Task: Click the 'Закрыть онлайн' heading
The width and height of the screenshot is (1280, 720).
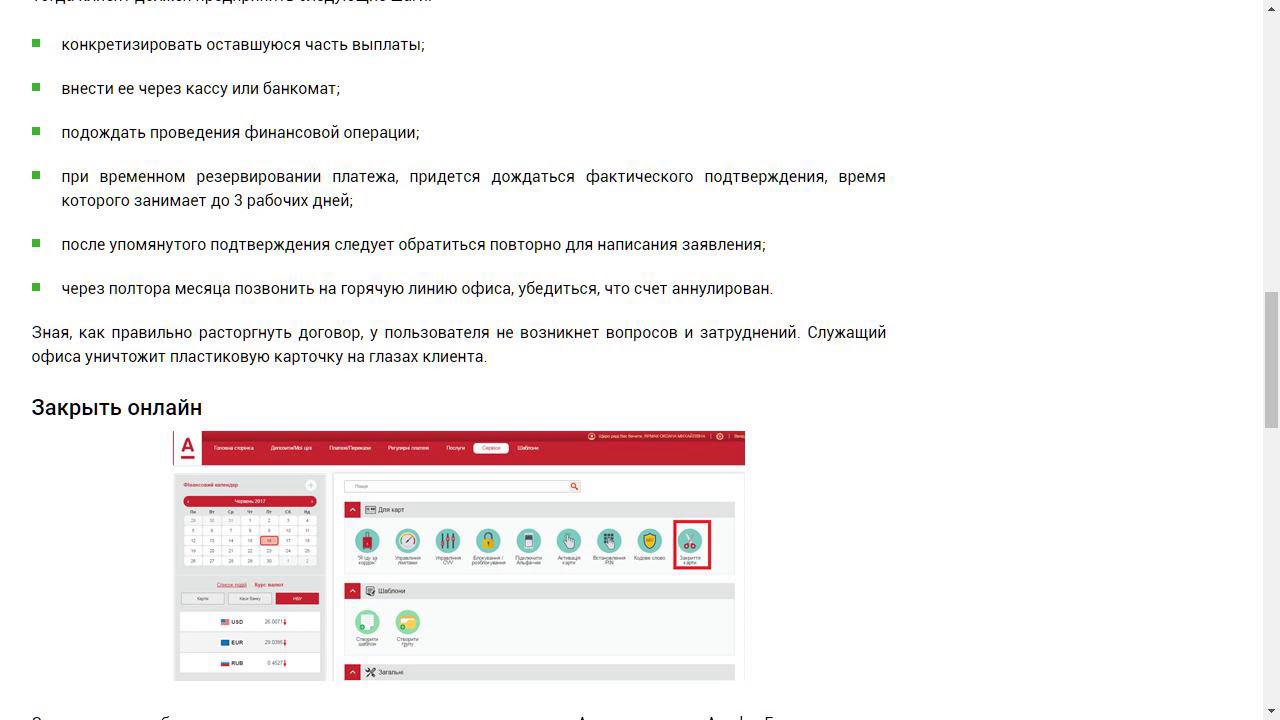Action: (117, 408)
